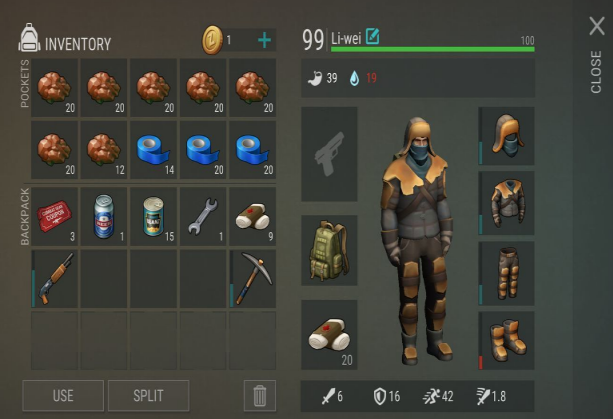
Task: Select the equipped hat with mask
Action: pos(506,136)
